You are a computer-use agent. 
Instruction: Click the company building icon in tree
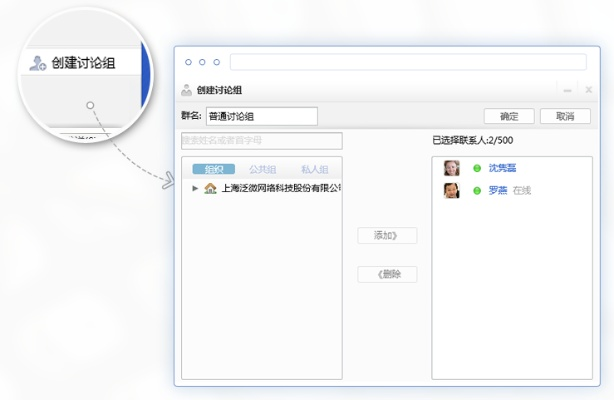coord(210,188)
